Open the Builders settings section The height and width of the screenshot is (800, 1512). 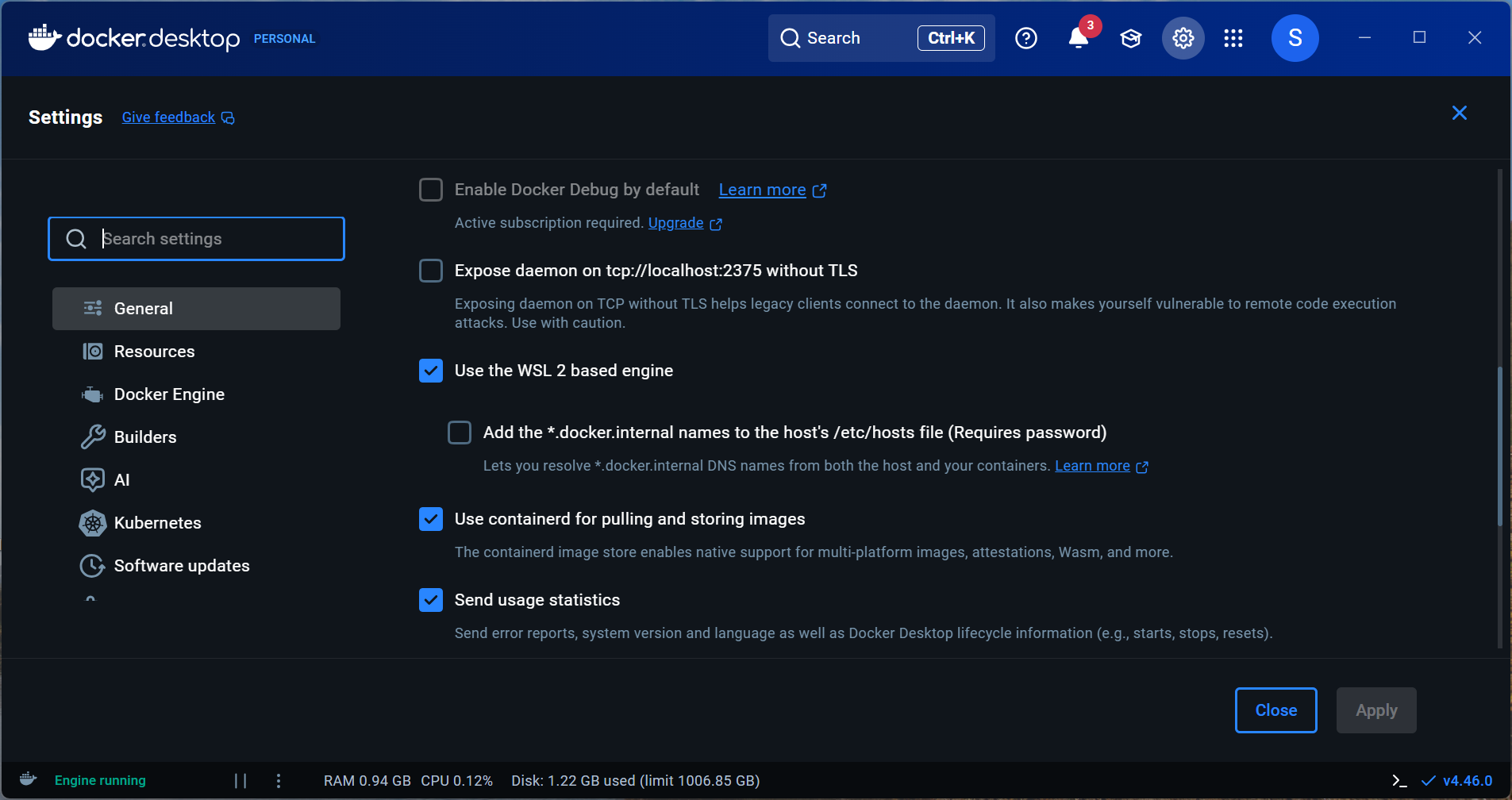tap(196, 437)
